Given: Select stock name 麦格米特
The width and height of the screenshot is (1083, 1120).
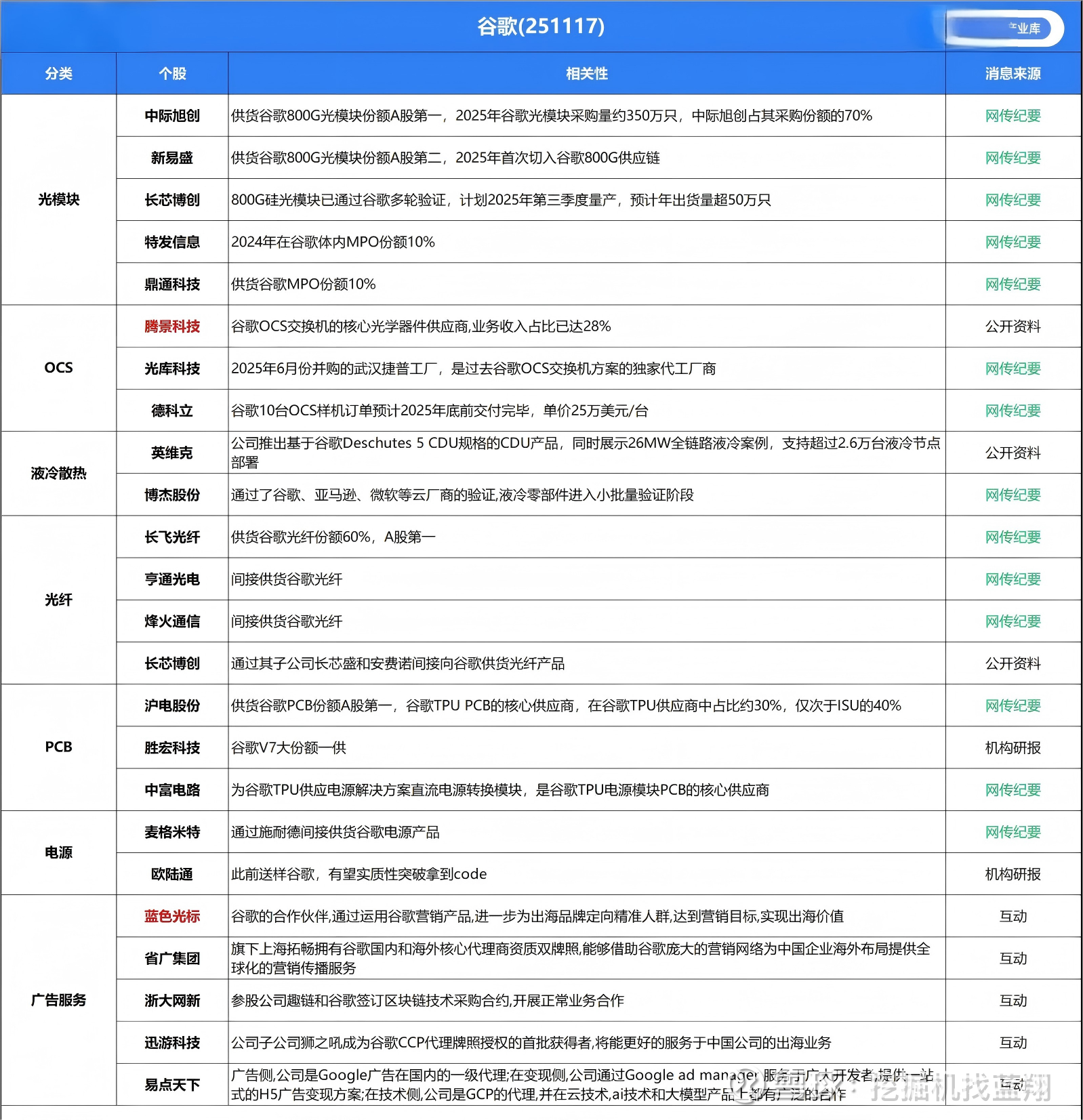Looking at the screenshot, I should point(172,832).
